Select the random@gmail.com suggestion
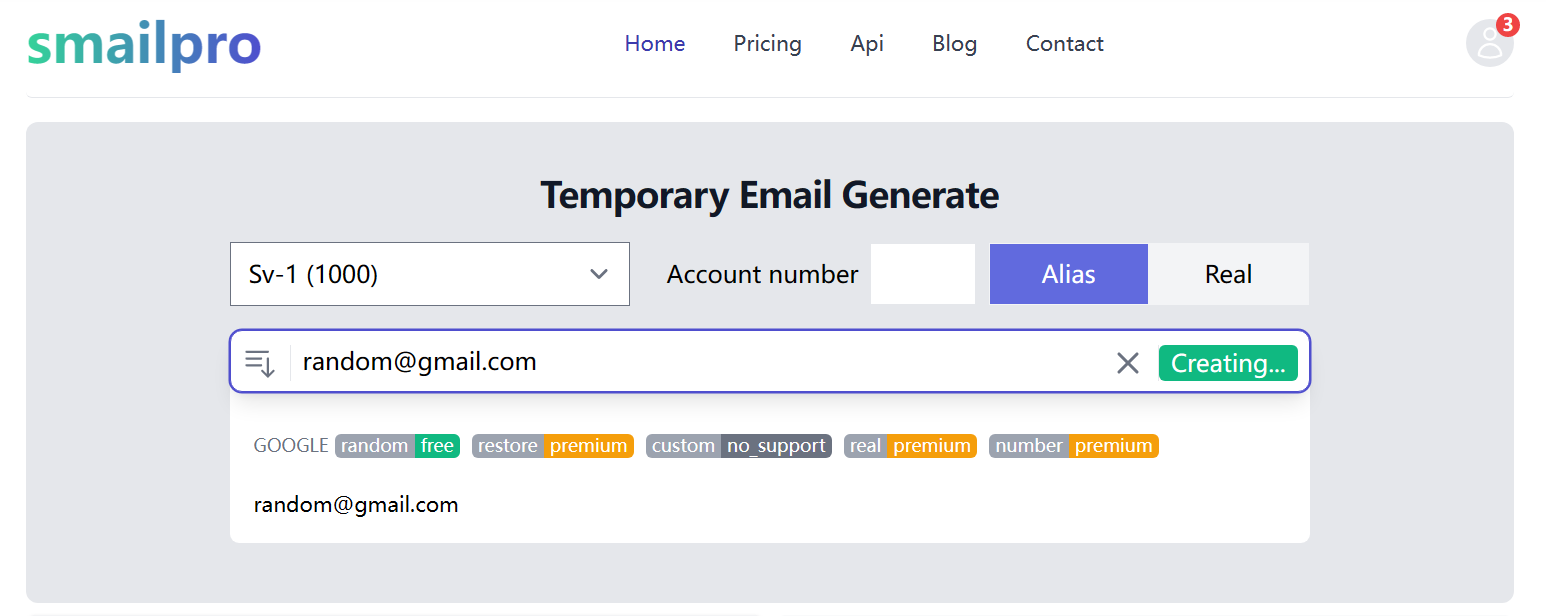Viewport: 1546px width, 616px height. (x=356, y=505)
